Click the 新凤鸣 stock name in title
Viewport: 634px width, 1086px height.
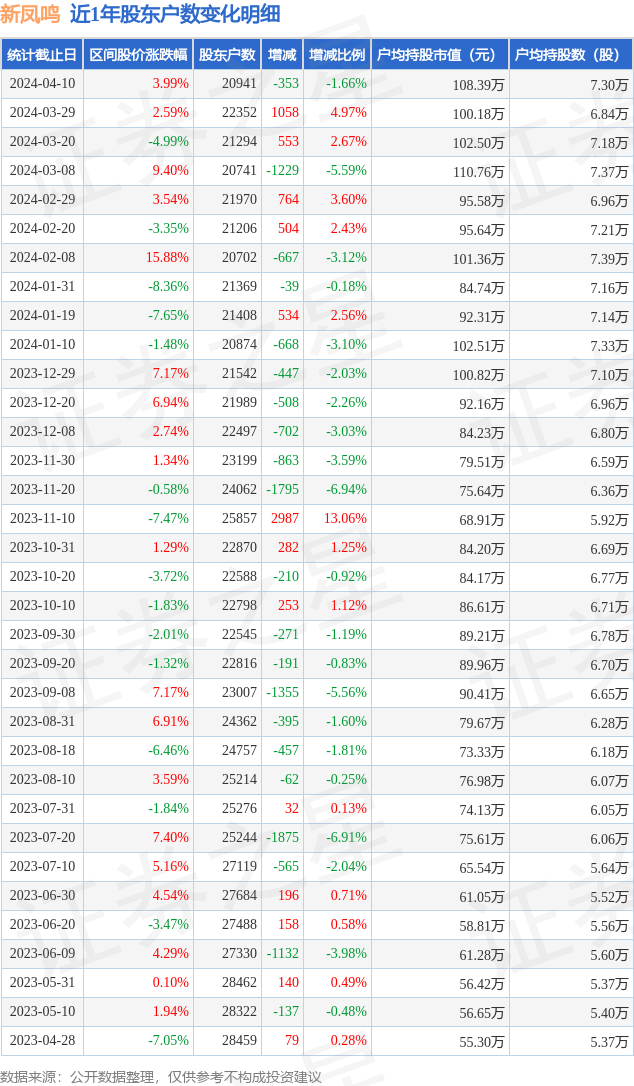pyautogui.click(x=31, y=14)
